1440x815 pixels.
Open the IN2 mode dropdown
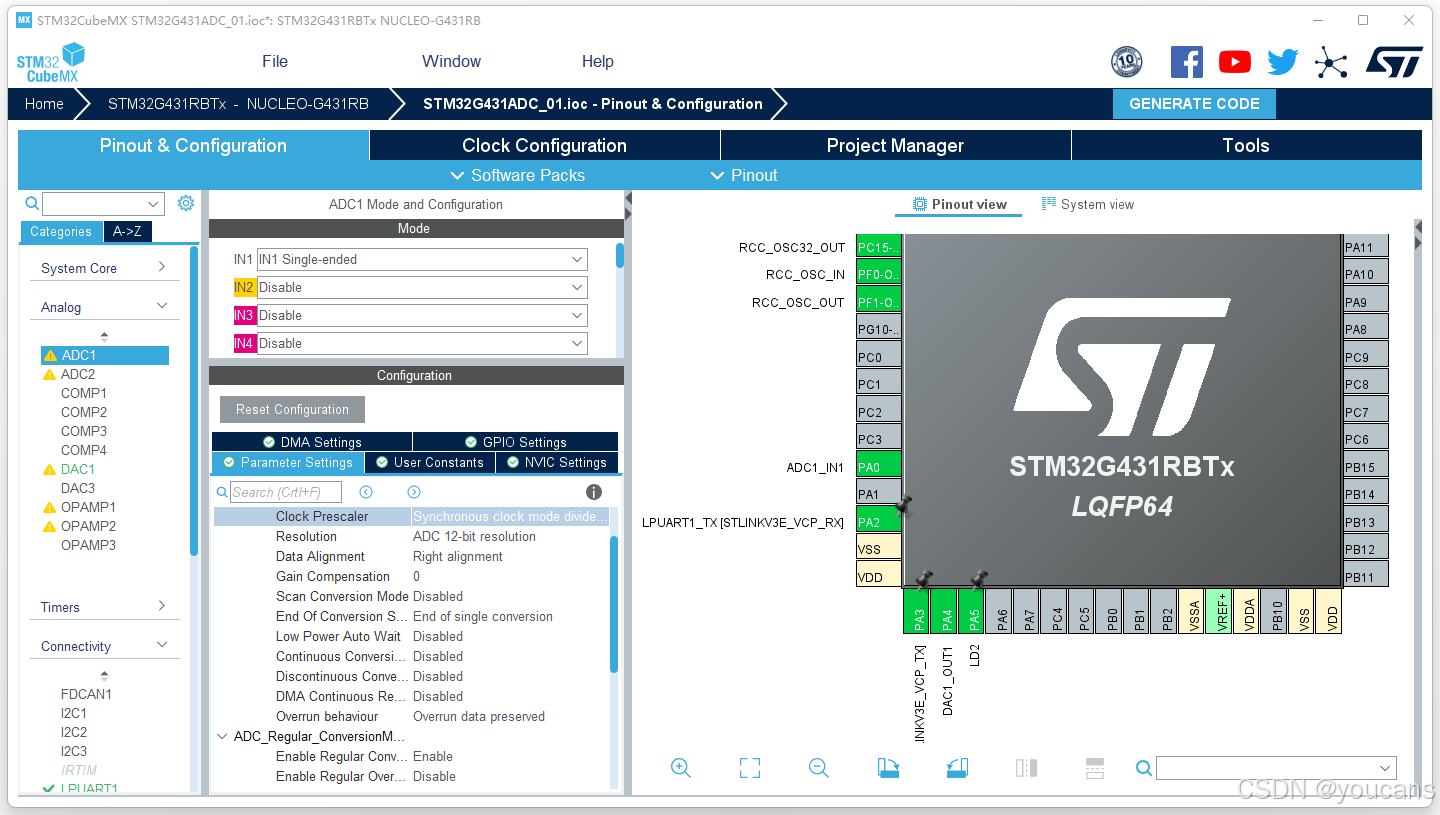(x=422, y=287)
